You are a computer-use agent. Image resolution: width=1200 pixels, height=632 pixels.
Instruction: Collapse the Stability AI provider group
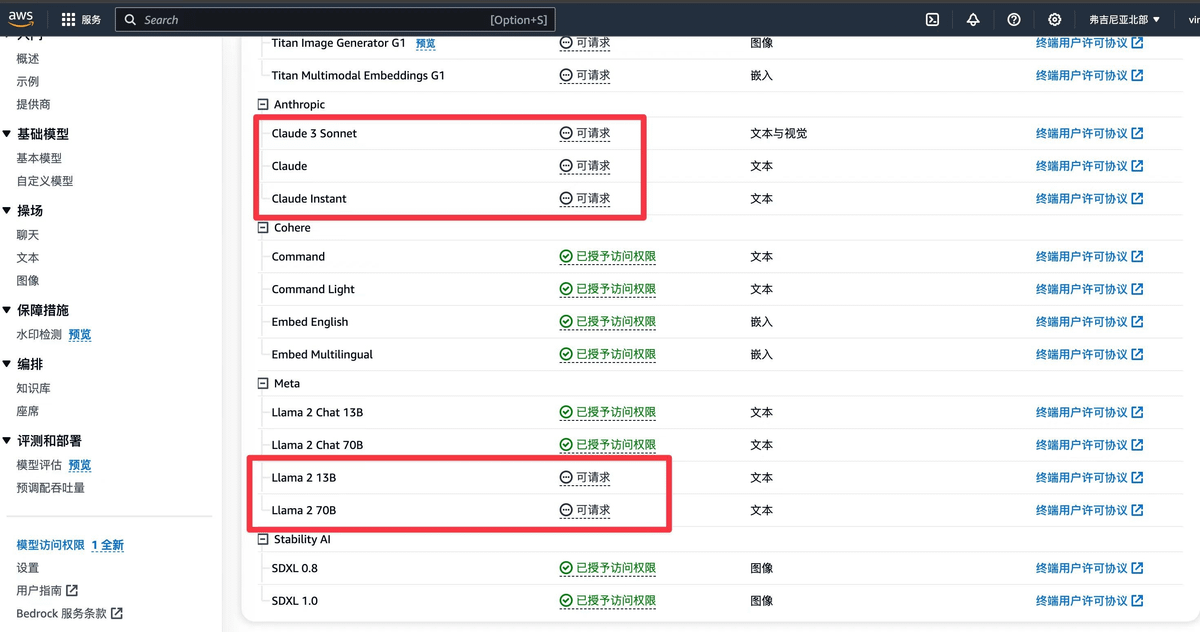point(263,540)
